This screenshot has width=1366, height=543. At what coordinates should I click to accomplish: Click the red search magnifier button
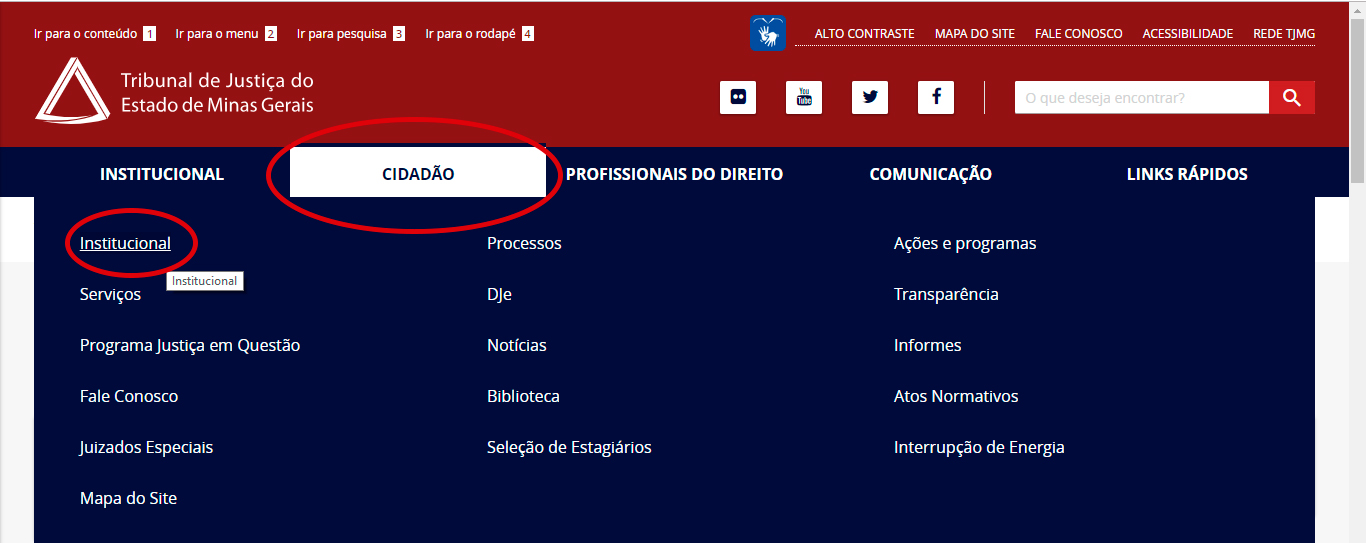point(1291,97)
